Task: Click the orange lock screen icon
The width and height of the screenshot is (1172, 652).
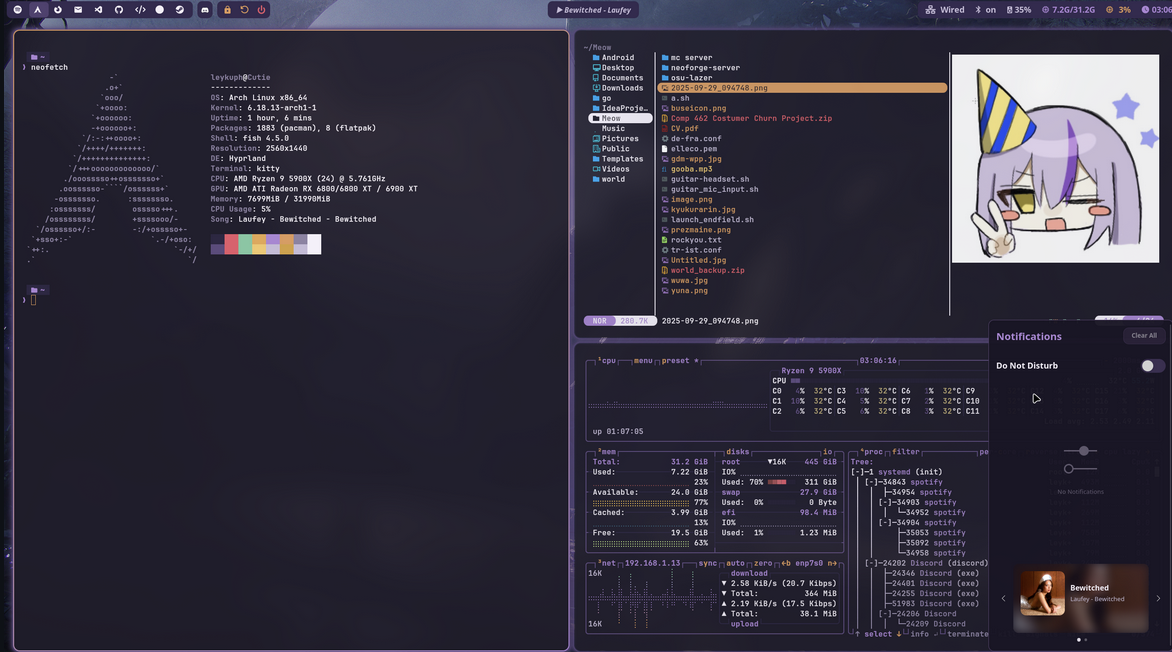Action: click(227, 10)
